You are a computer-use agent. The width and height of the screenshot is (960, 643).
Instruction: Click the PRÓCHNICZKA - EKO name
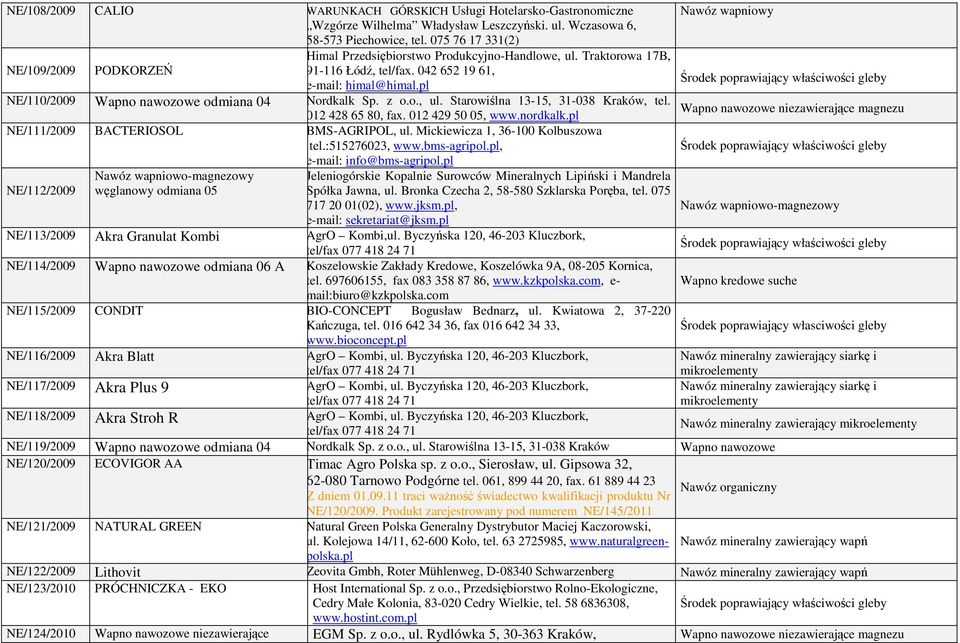[160, 589]
